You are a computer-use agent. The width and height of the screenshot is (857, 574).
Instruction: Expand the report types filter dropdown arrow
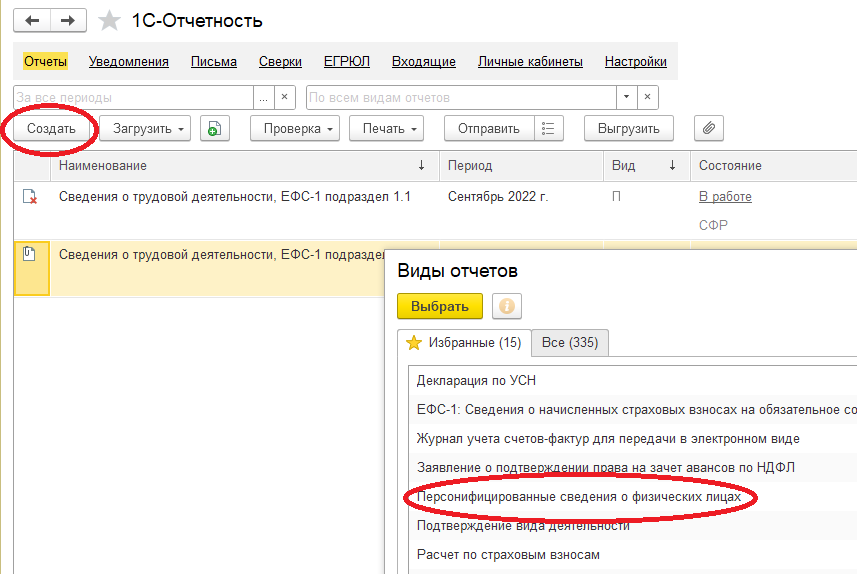point(626,97)
